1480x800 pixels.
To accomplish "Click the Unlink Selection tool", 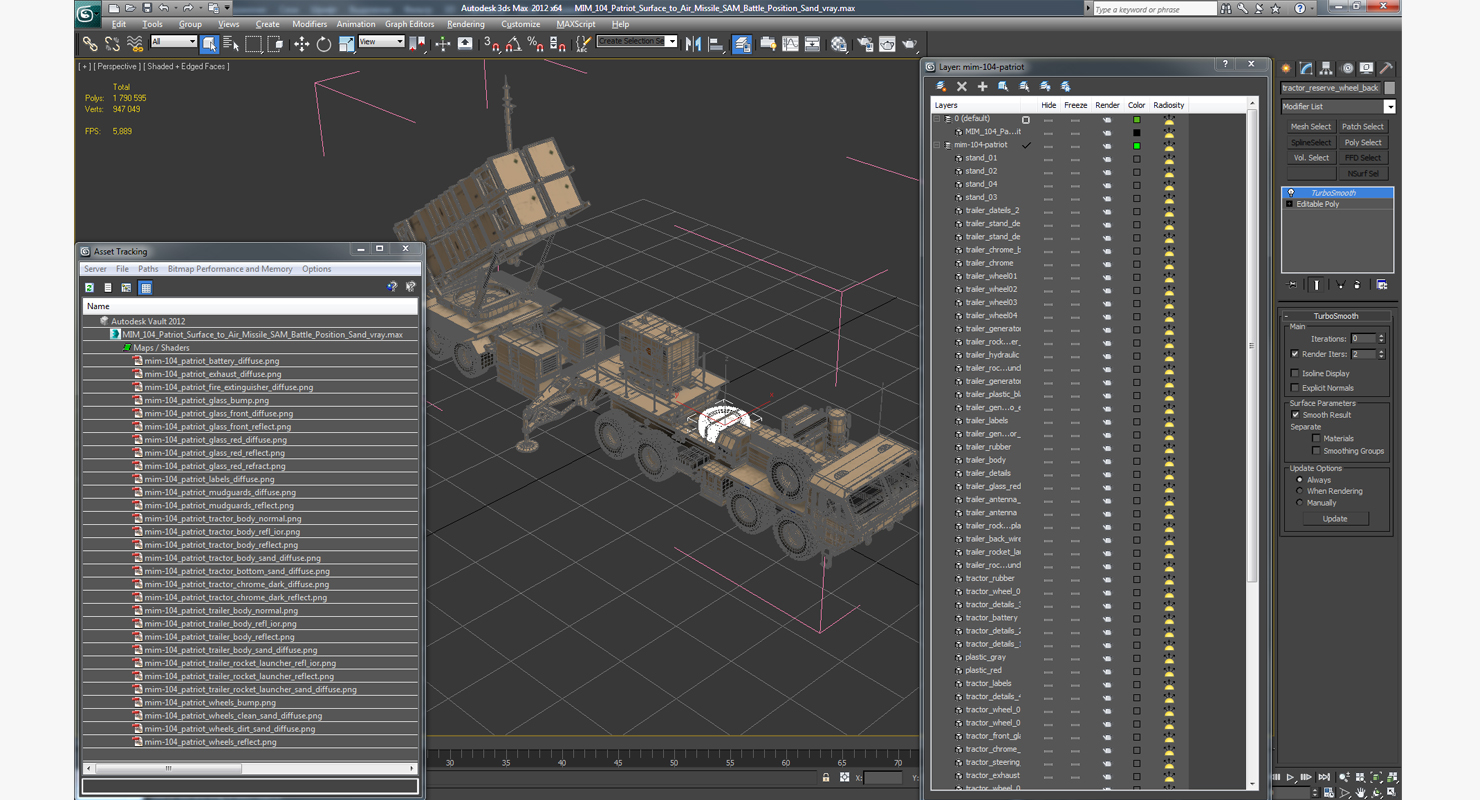I will click(112, 44).
